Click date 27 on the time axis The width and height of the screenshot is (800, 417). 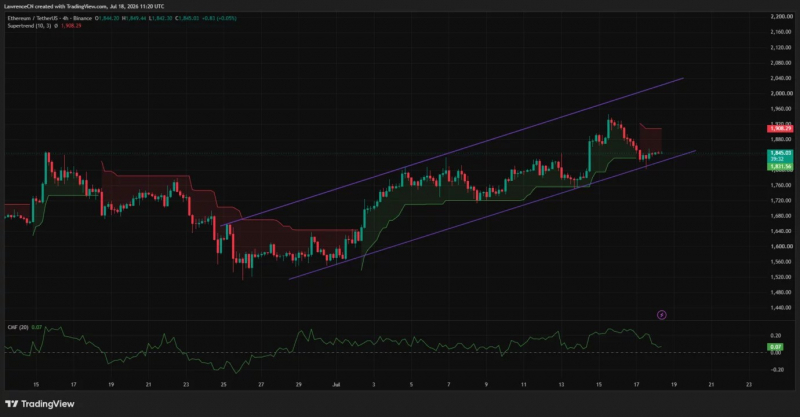[261, 384]
